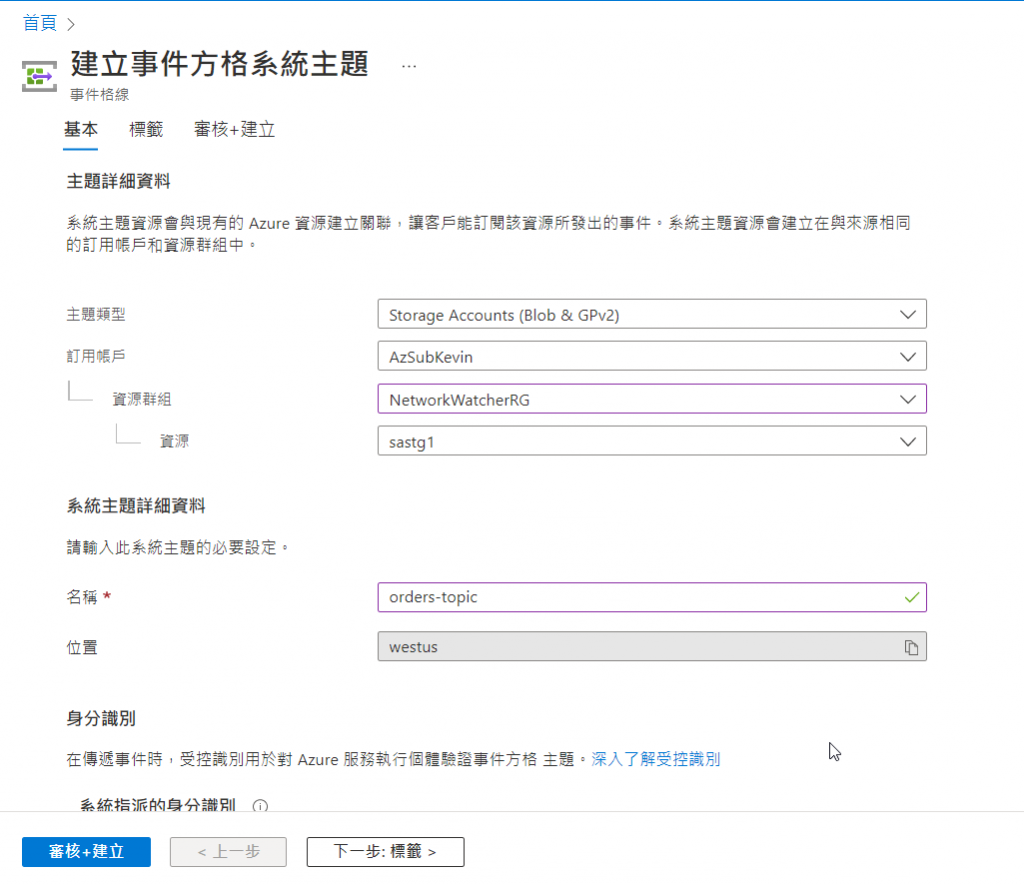Click the 訂用帳戶 field label

(x=96, y=356)
